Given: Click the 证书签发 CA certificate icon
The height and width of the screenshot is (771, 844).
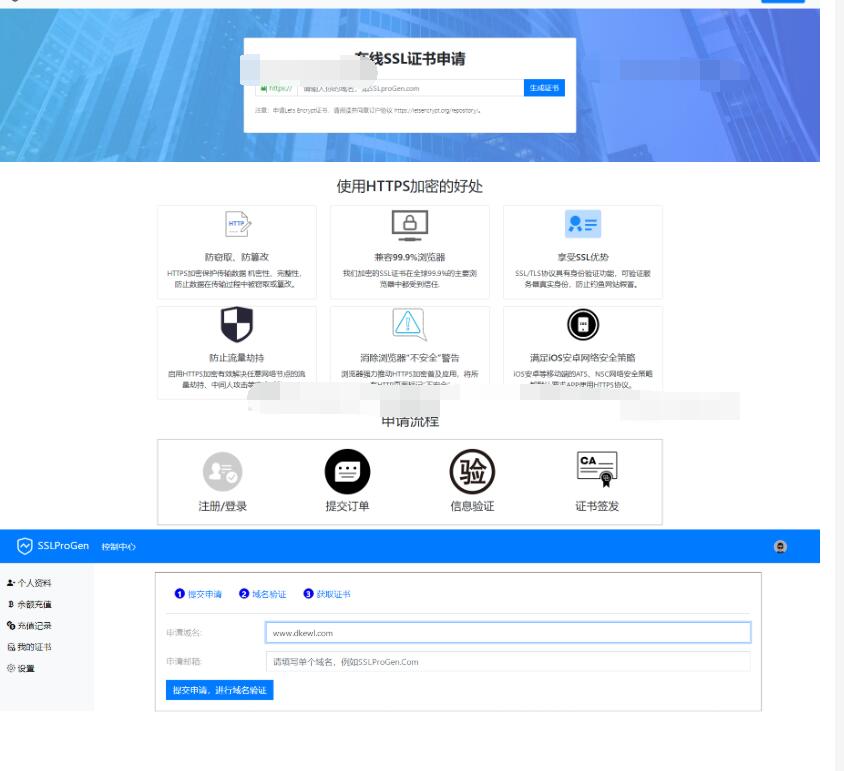Looking at the screenshot, I should click(x=597, y=468).
